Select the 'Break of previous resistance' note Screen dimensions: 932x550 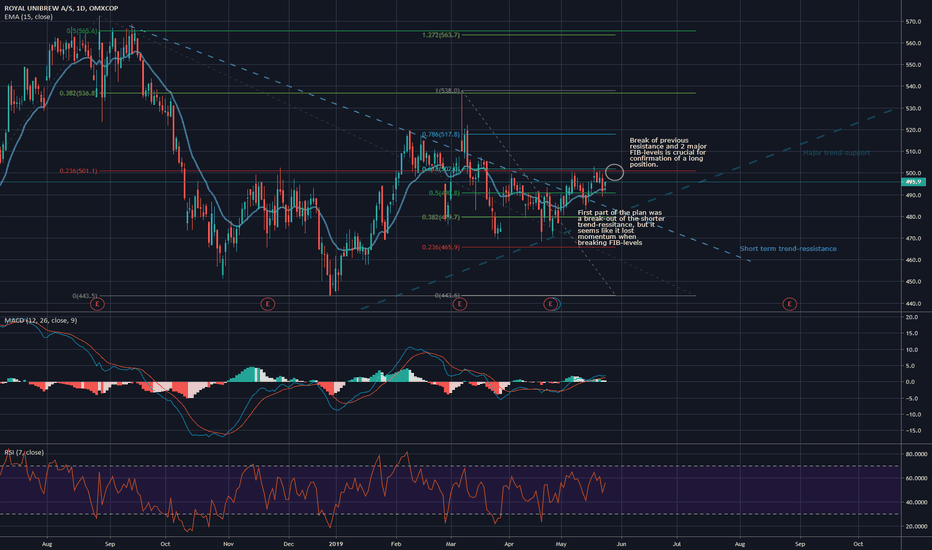pos(668,152)
